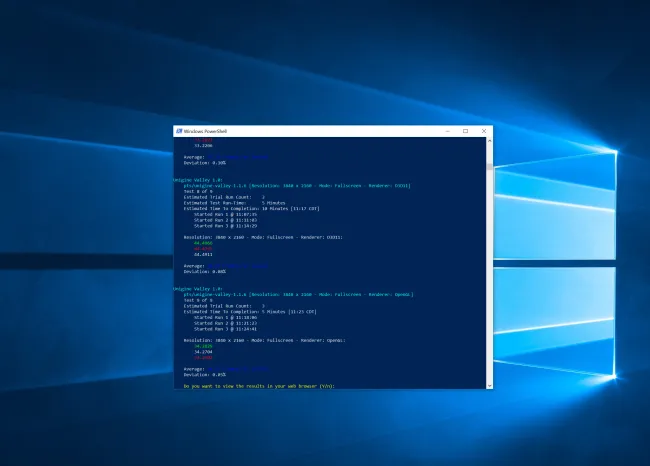Click the last "Deviation" line above the prompt
Image resolution: width=650 pixels, height=466 pixels.
(205, 373)
